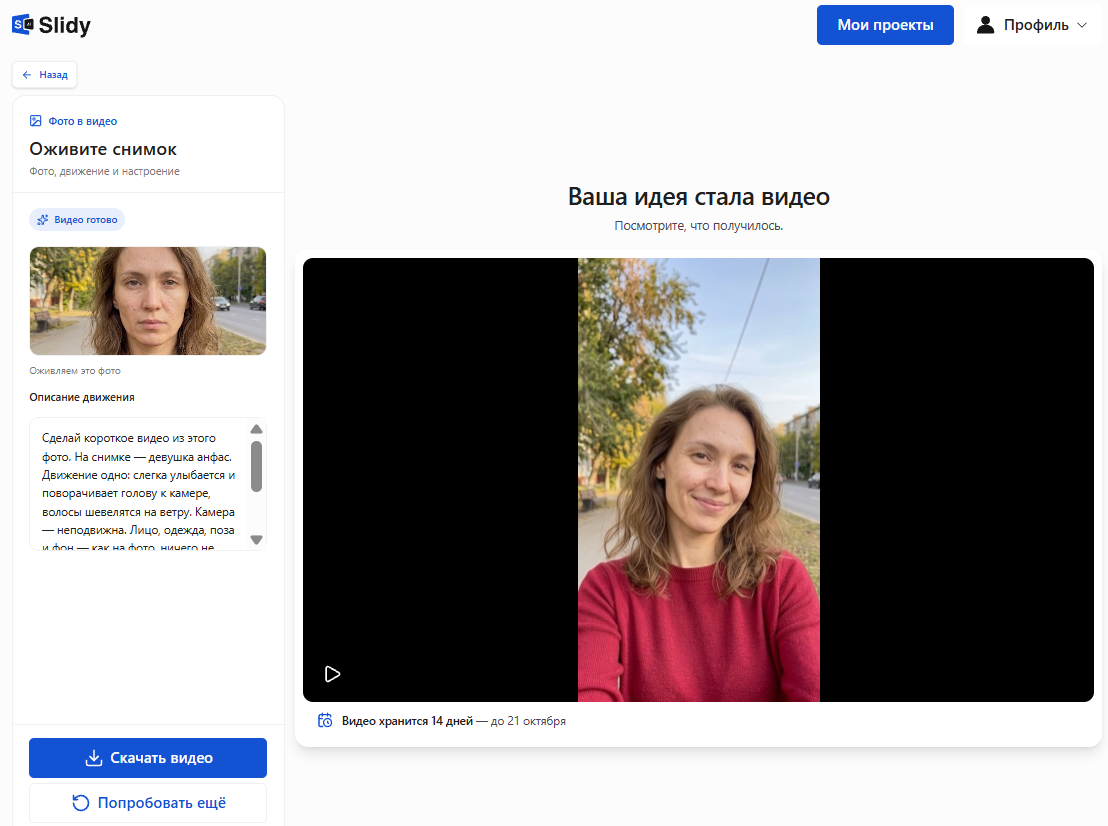Click the description scrollbar thumb
The image size is (1108, 826).
point(257,466)
